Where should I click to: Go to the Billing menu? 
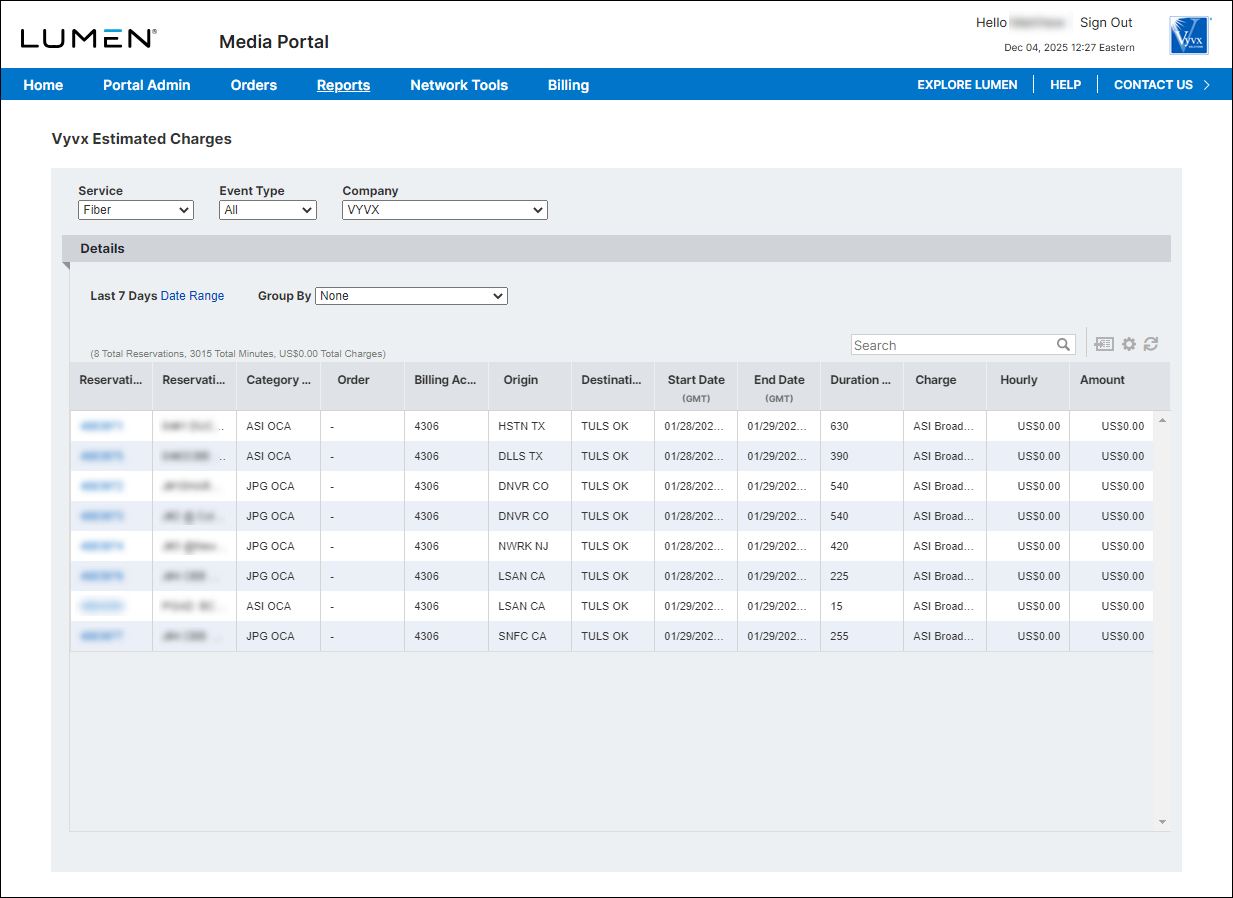(x=568, y=85)
